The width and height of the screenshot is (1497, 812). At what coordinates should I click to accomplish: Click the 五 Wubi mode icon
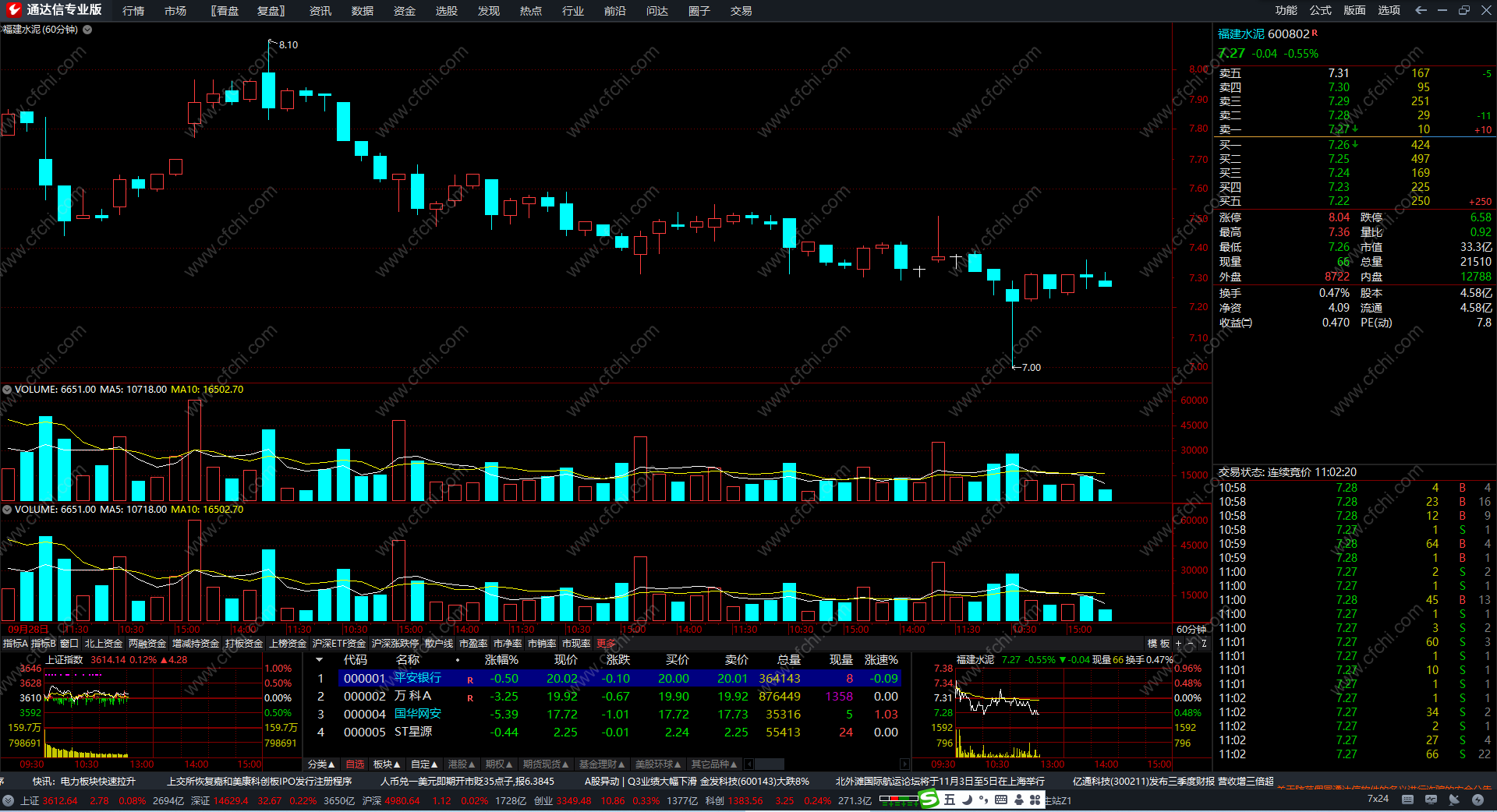[950, 800]
